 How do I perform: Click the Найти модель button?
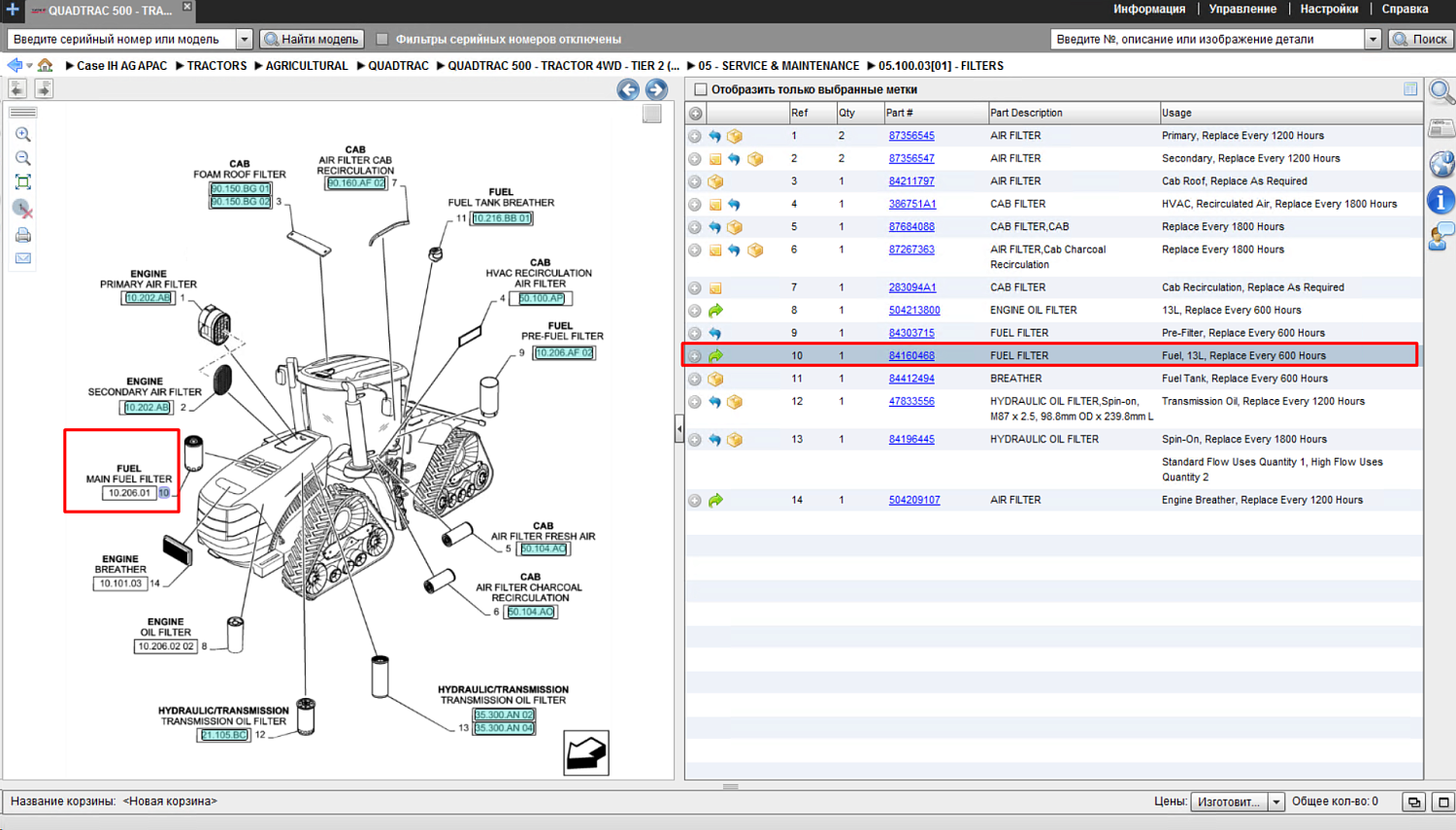tap(313, 40)
